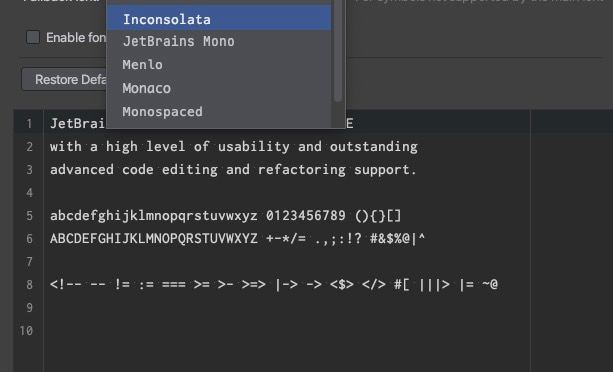Click the 'with a high level' preview line
The image size is (613, 372).
coord(234,147)
